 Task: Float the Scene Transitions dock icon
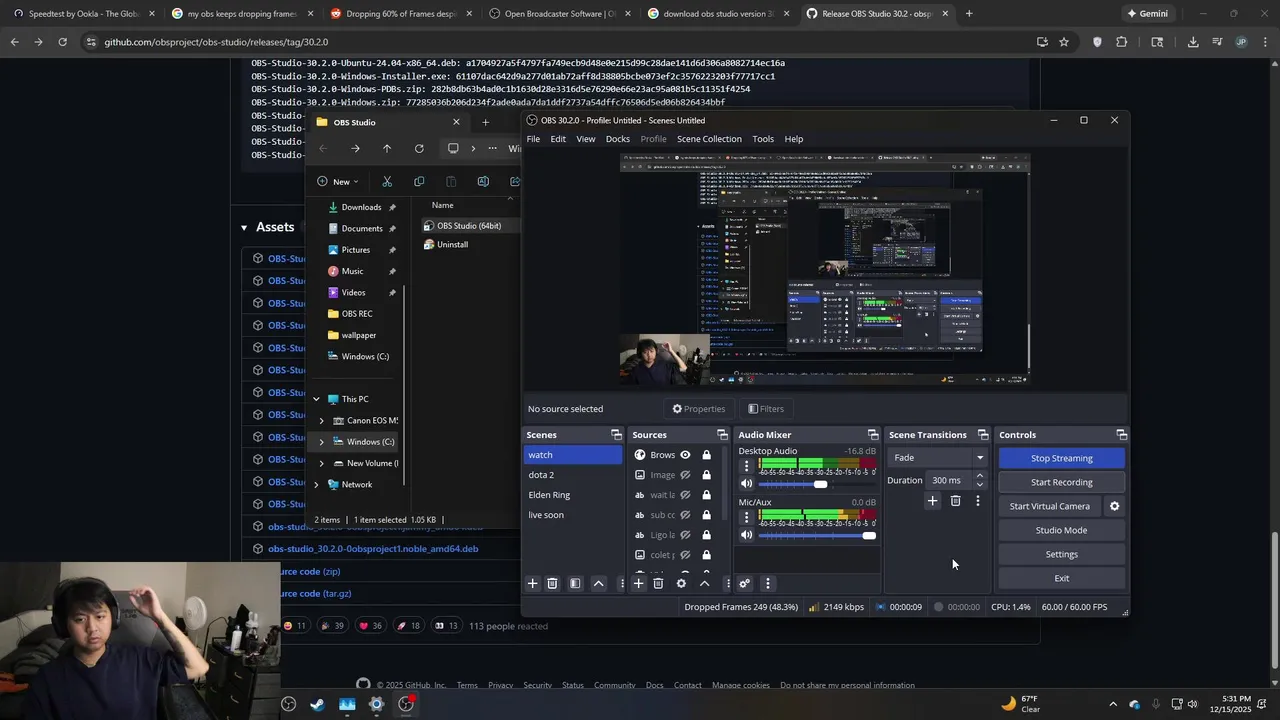pos(983,435)
